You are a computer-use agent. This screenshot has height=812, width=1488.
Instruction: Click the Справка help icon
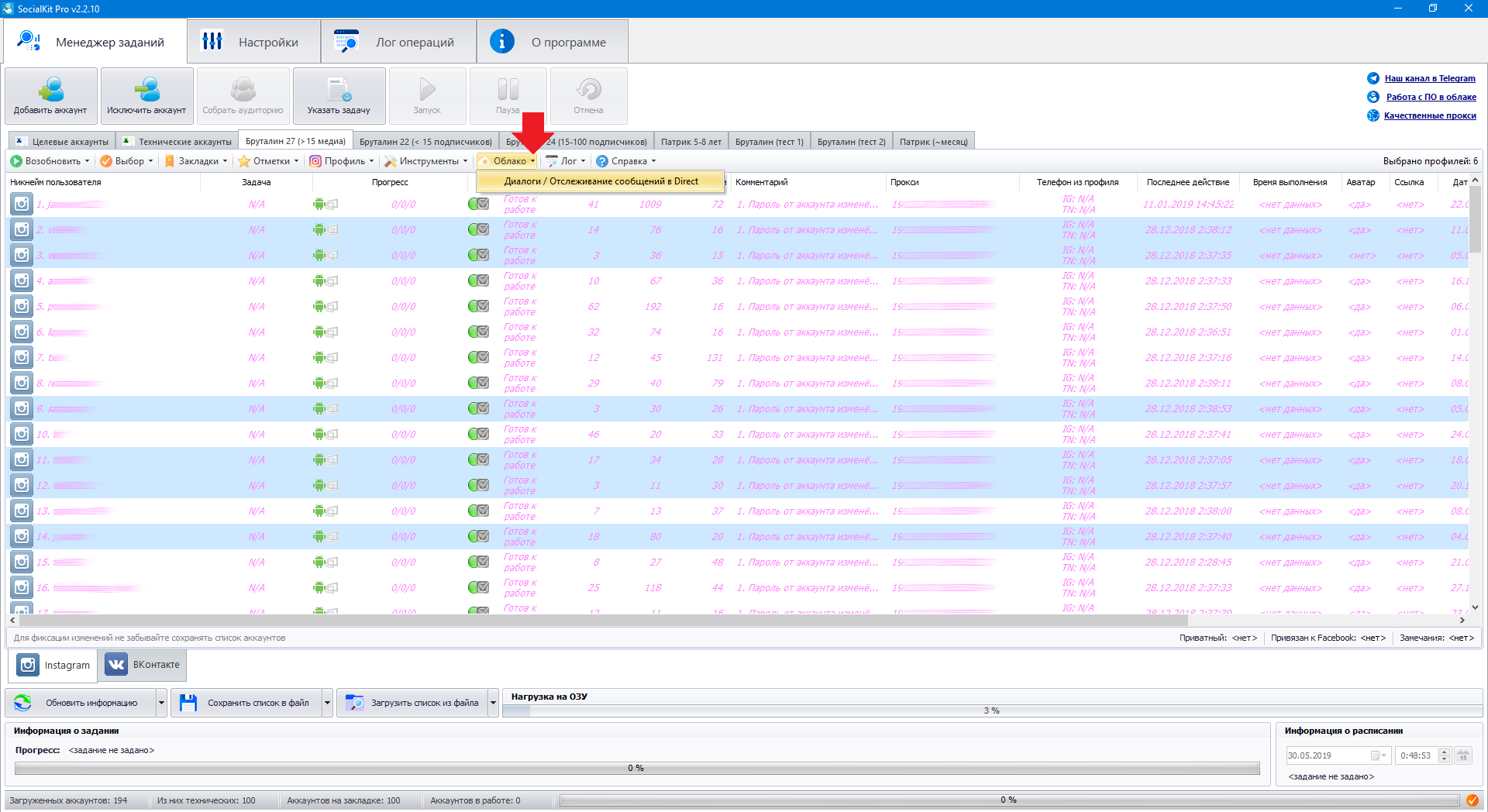click(602, 161)
